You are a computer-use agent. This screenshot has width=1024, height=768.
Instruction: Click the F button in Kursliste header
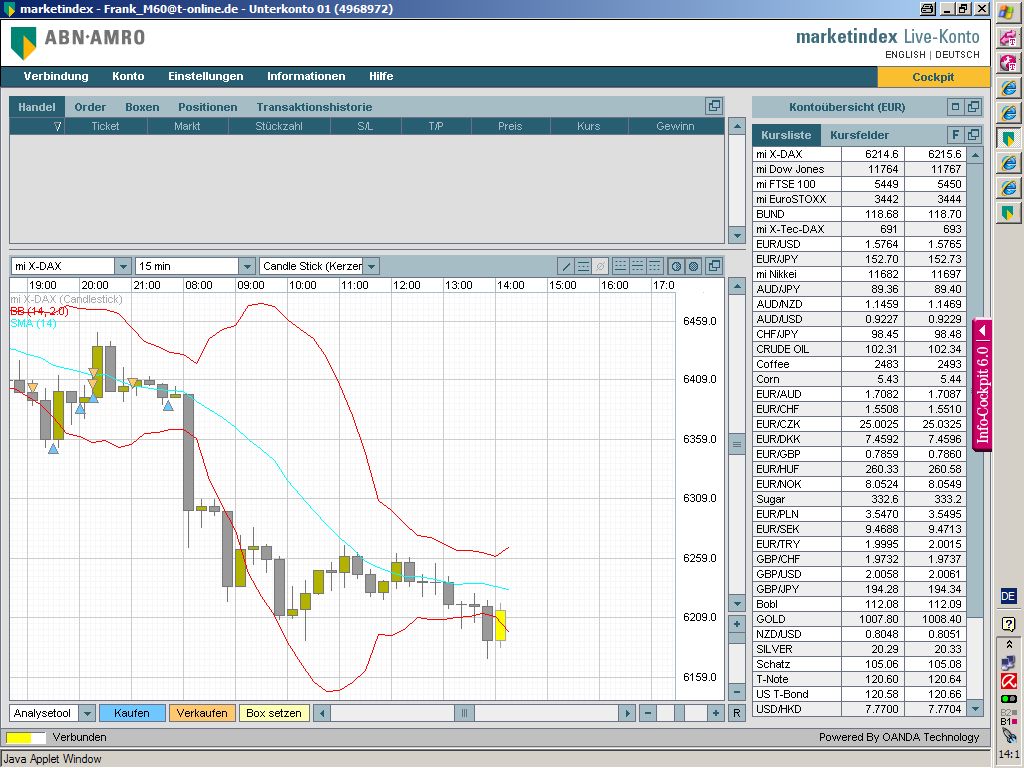coord(955,135)
